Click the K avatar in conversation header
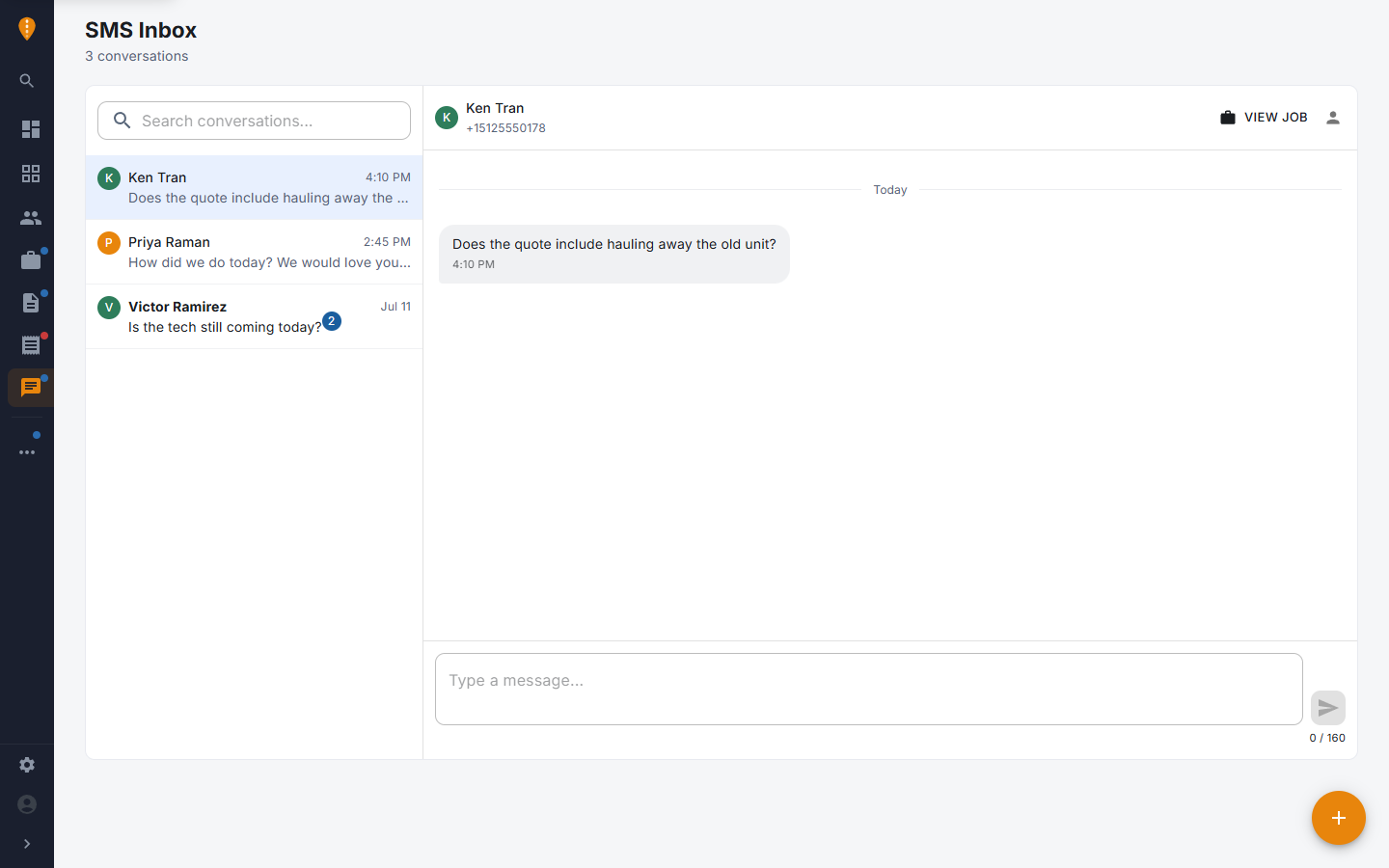1389x868 pixels. click(447, 118)
